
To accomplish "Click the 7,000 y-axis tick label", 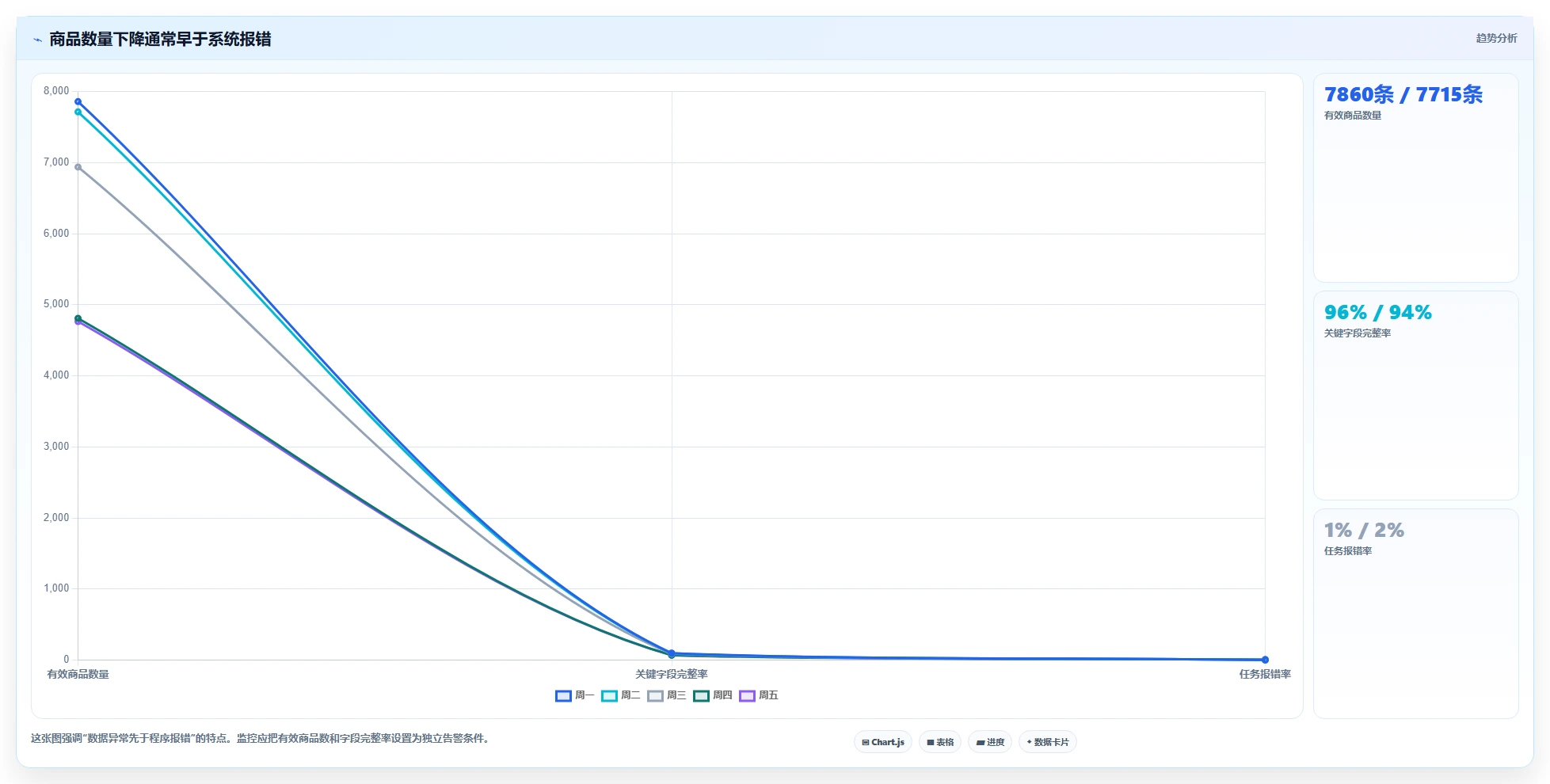I will [x=56, y=162].
